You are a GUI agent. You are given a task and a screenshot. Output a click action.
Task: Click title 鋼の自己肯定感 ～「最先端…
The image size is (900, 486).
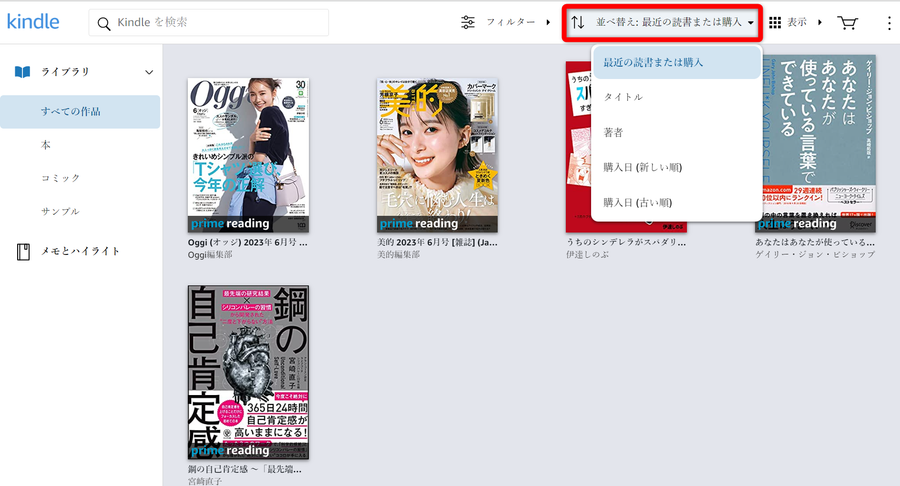pos(245,469)
